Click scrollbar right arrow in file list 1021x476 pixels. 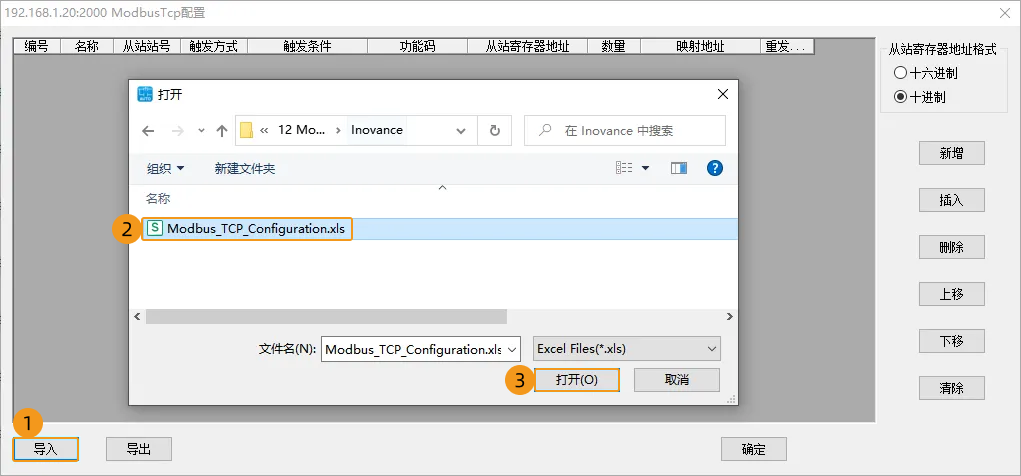click(729, 316)
